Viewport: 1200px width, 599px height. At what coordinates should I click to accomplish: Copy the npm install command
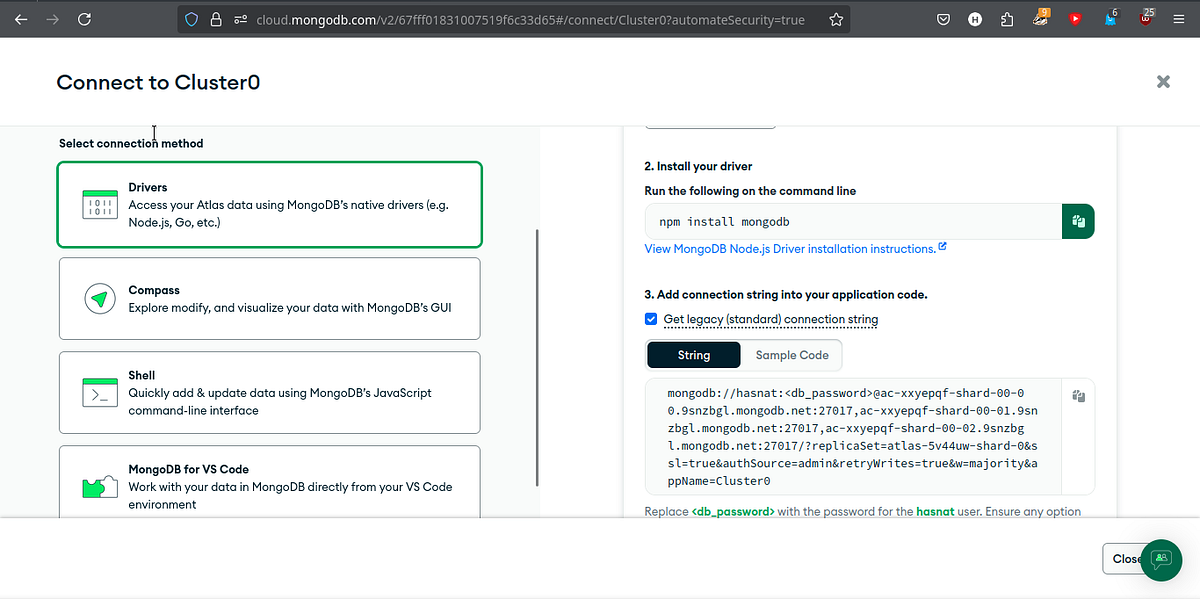pyautogui.click(x=1077, y=220)
